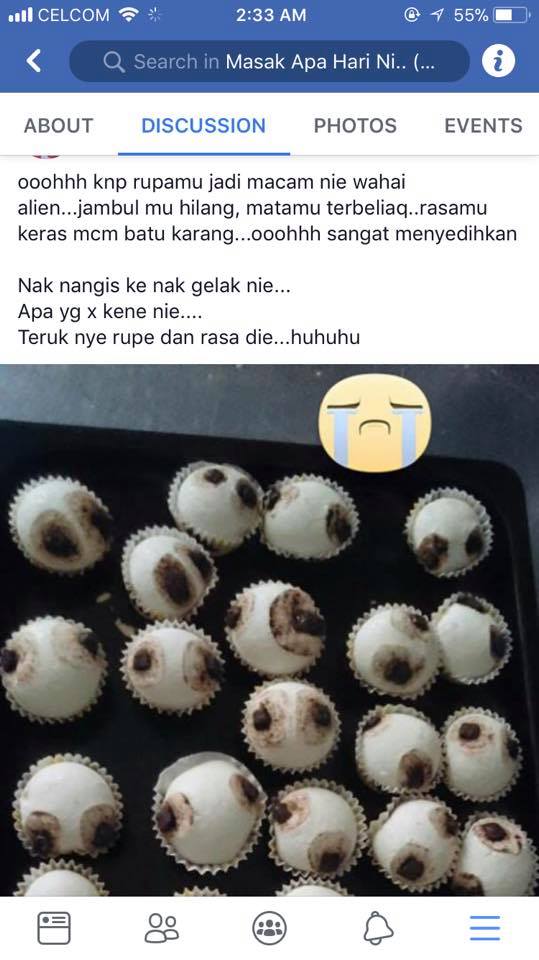Open the notifications bell icon
The image size is (539, 960).
[x=378, y=928]
